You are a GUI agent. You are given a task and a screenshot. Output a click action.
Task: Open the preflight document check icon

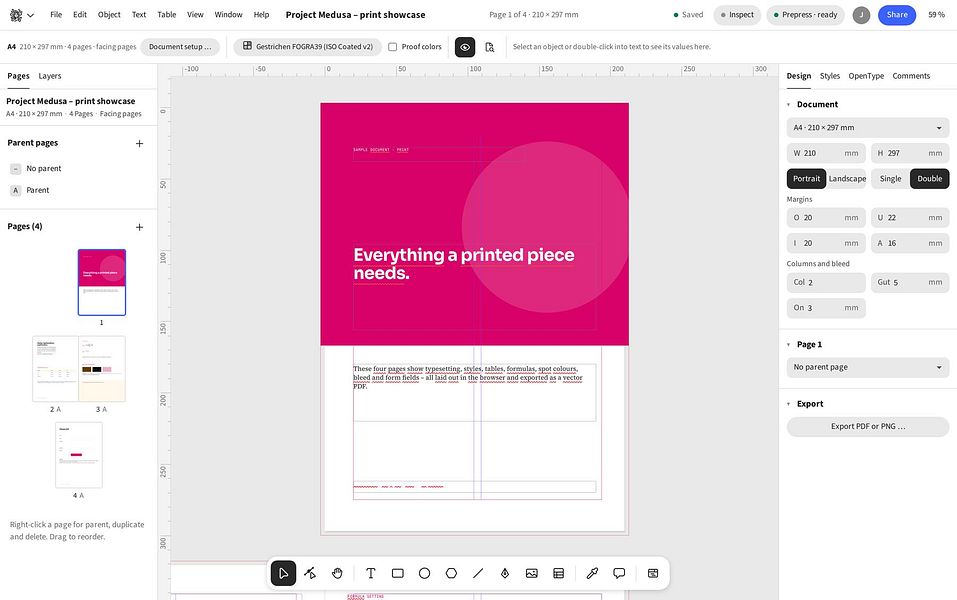[489, 47]
